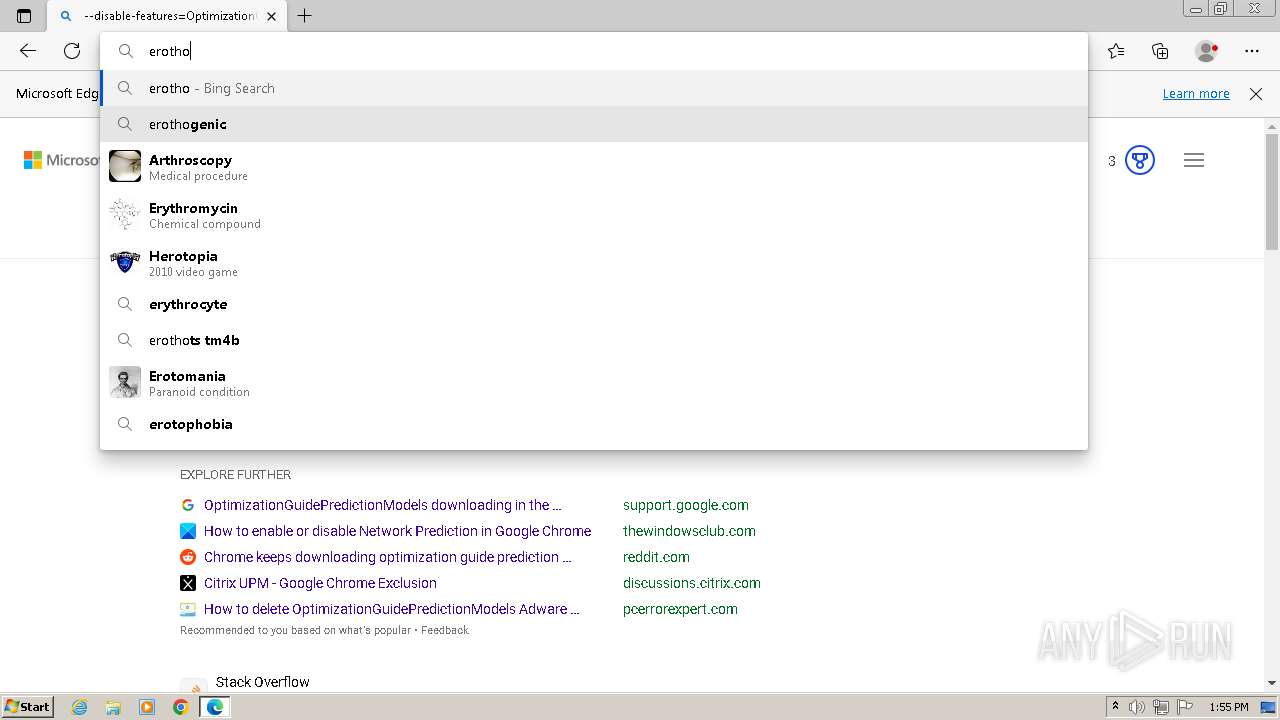1280x720 pixels.
Task: Open Edge Settings and more menu
Action: pos(1252,51)
